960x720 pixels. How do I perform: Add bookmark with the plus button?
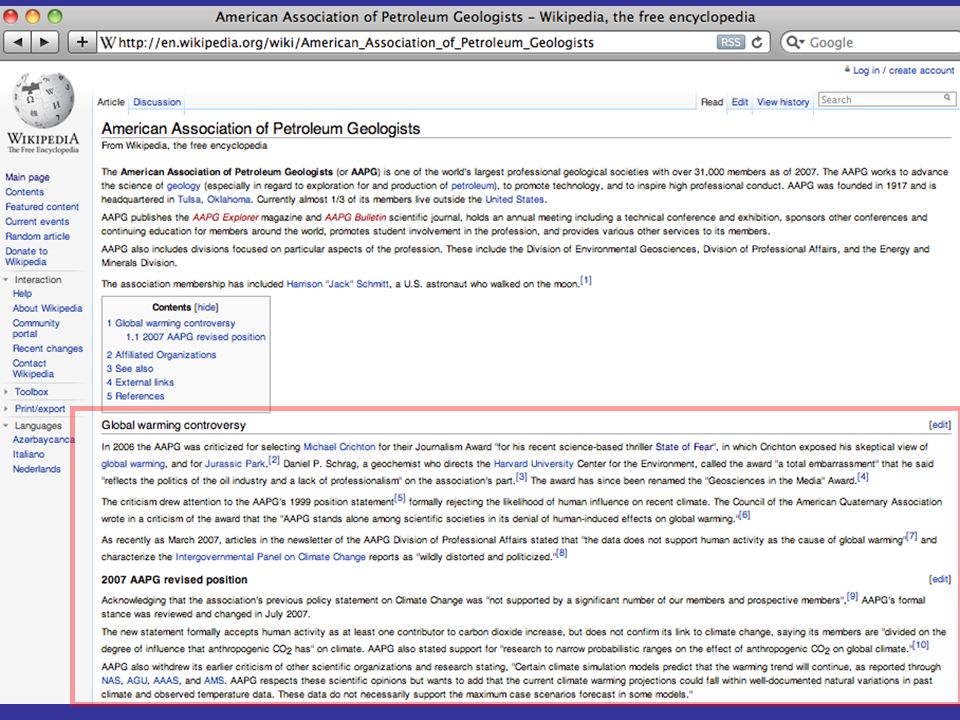pyautogui.click(x=82, y=42)
